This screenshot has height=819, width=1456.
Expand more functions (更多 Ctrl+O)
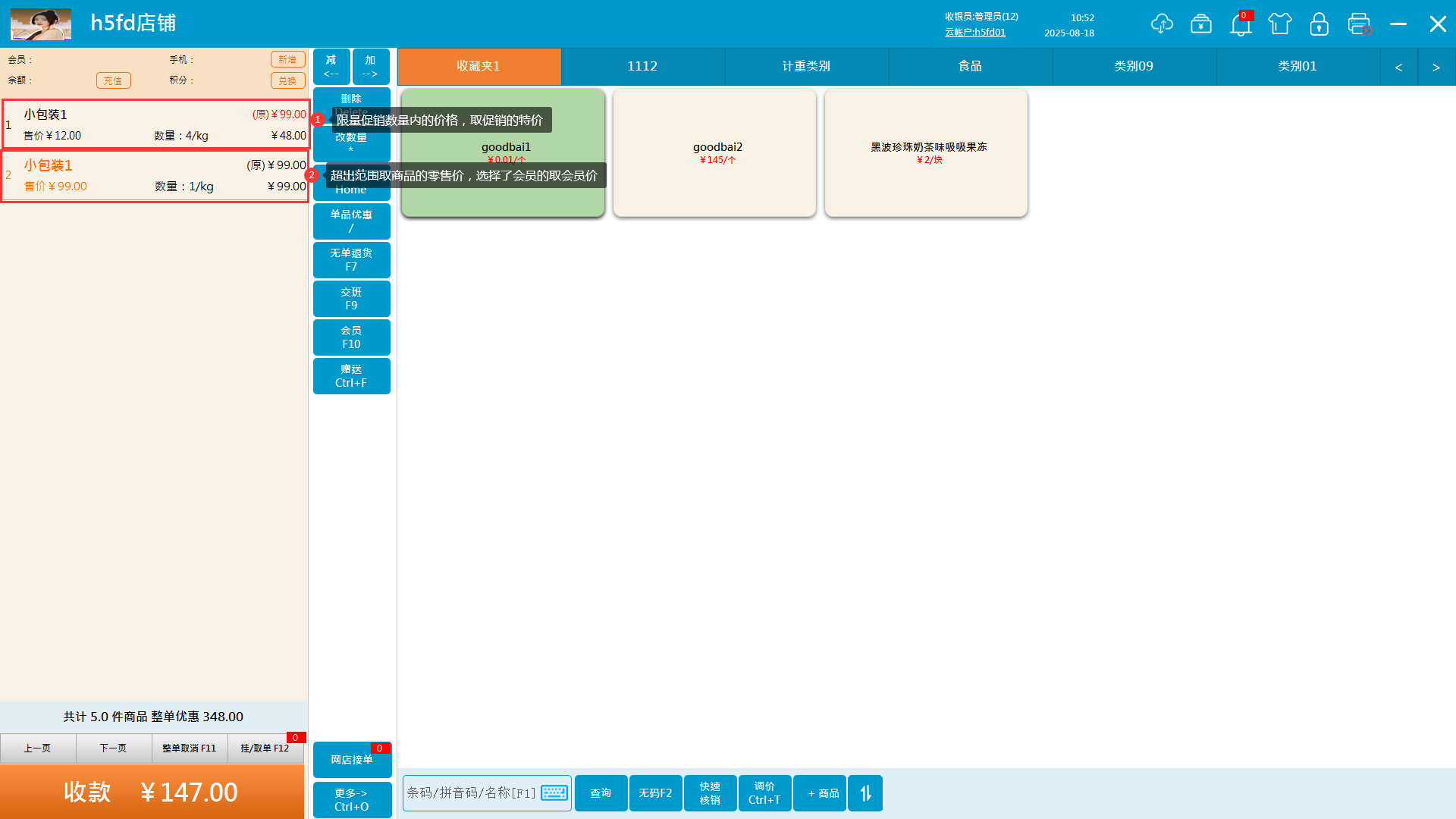[x=352, y=799]
